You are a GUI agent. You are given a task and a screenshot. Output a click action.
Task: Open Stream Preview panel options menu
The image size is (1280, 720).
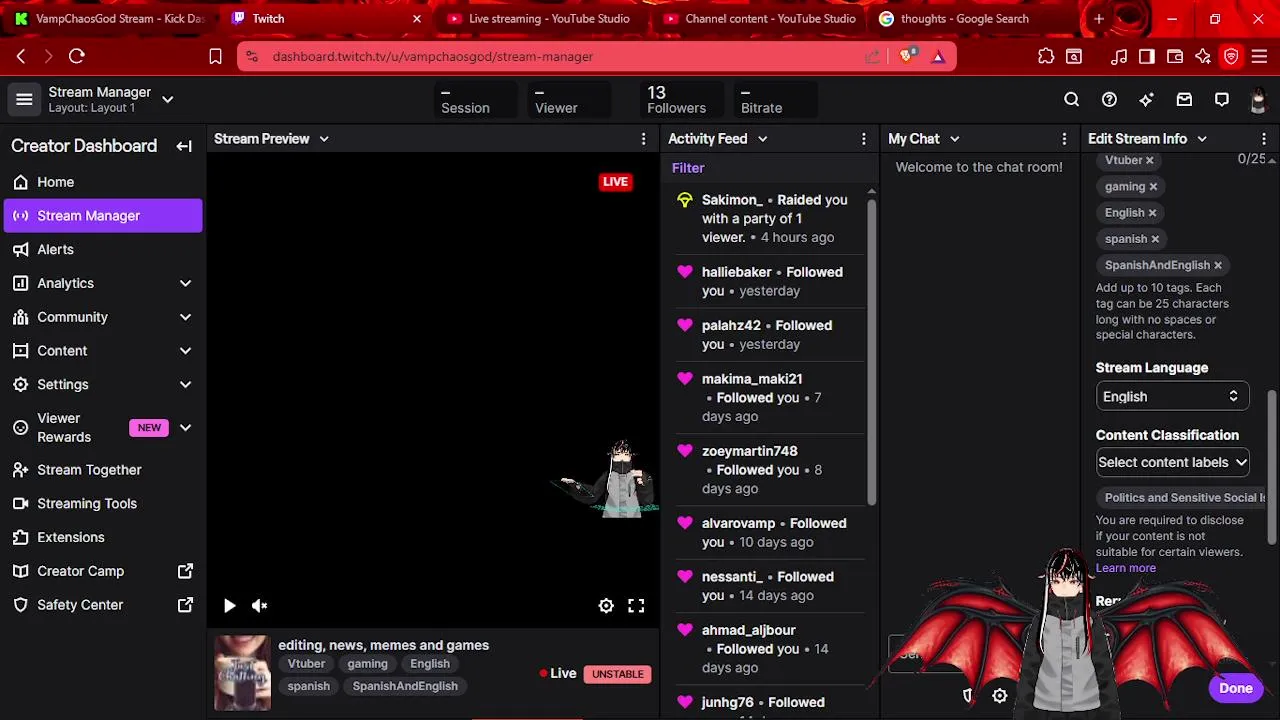click(x=643, y=139)
